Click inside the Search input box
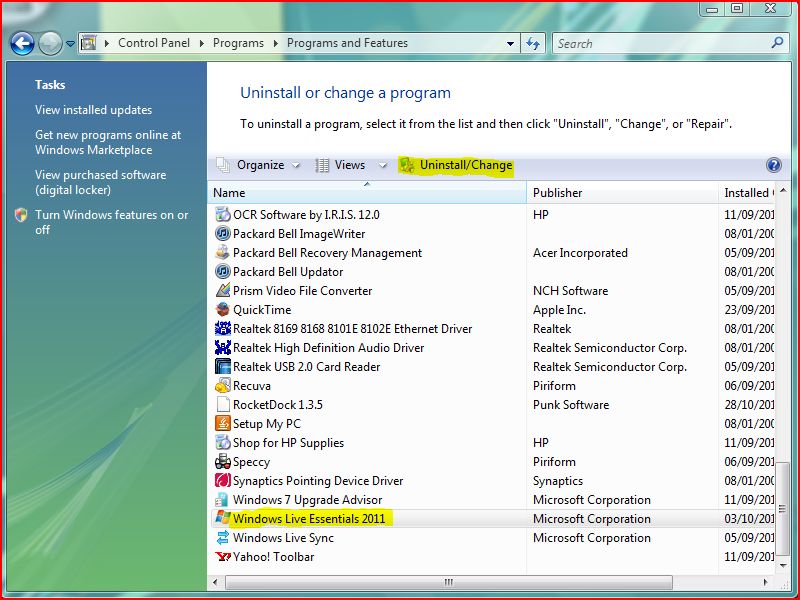The image size is (800, 600). click(x=661, y=43)
